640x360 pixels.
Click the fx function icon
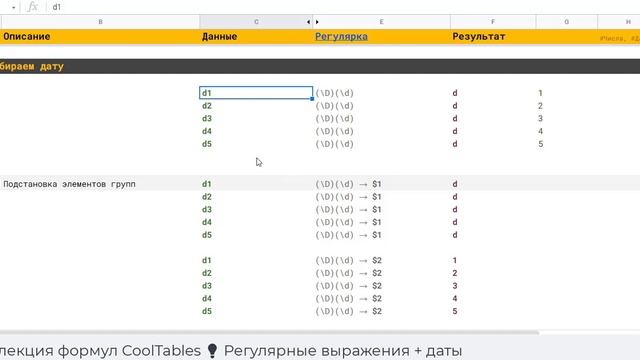pyautogui.click(x=32, y=7)
